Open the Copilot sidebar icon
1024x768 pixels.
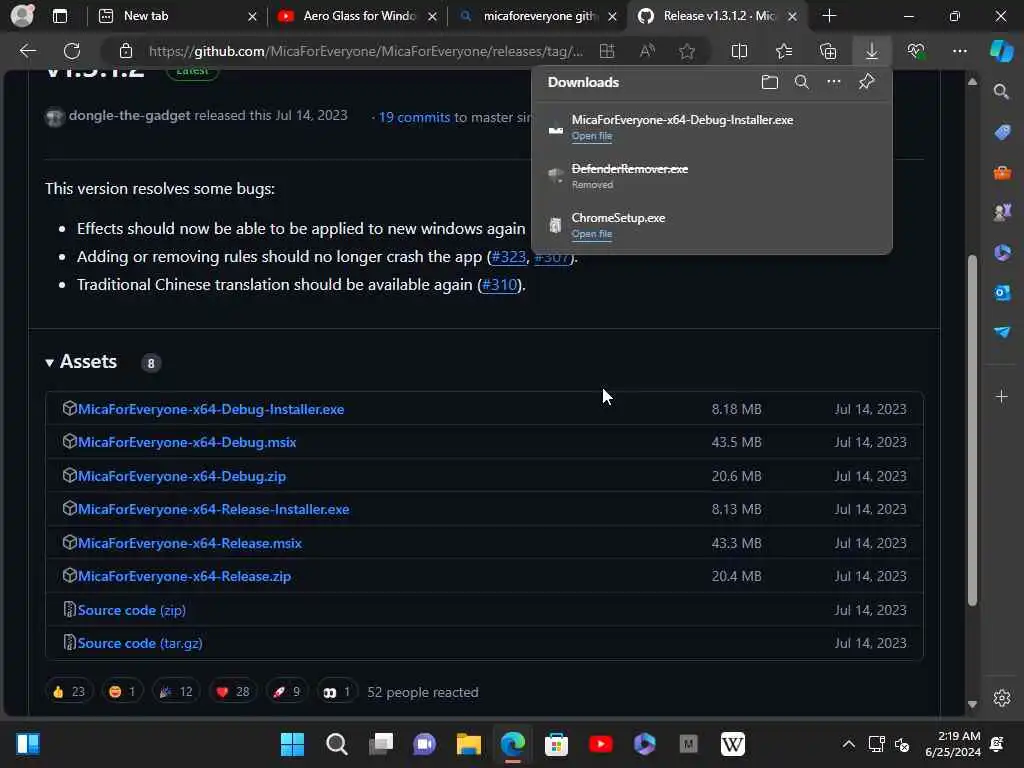click(1001, 51)
